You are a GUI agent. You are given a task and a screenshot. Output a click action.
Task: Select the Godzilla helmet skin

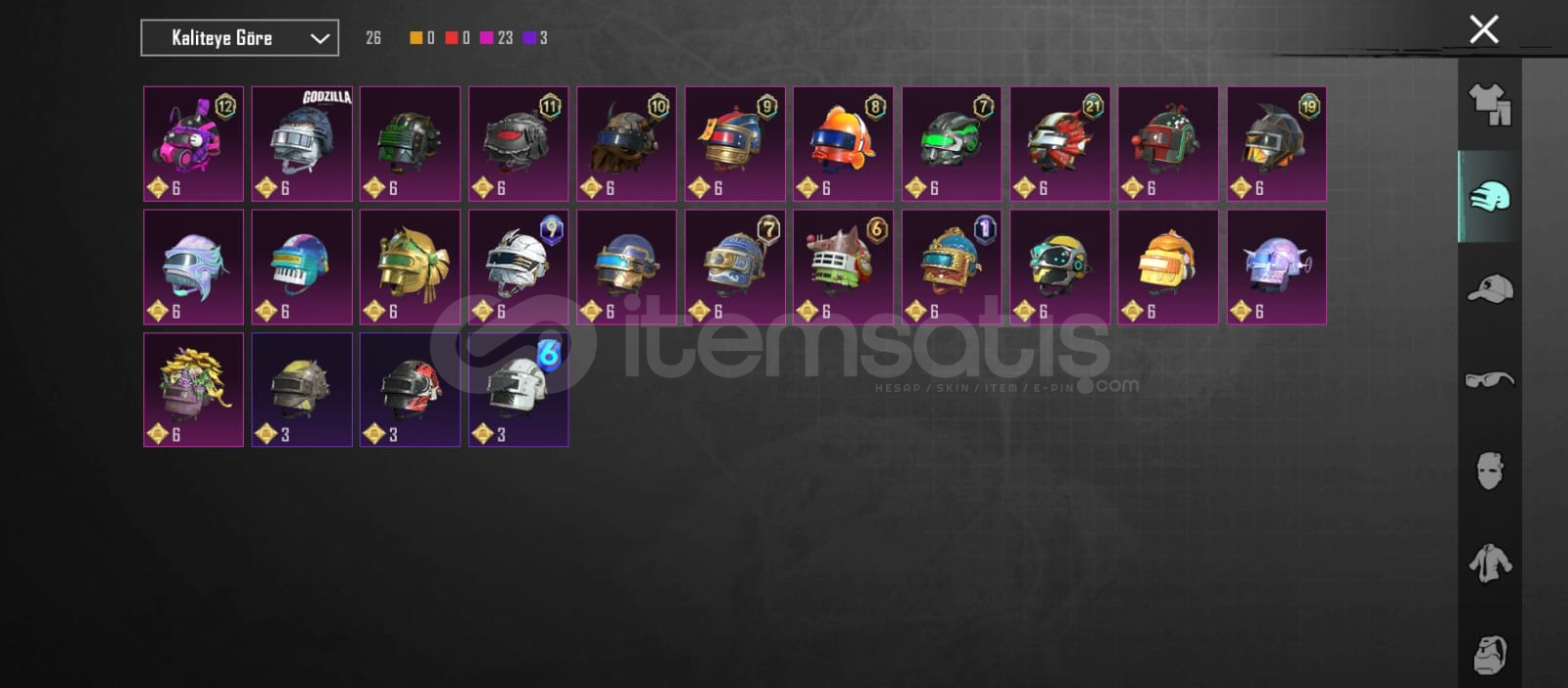point(302,144)
